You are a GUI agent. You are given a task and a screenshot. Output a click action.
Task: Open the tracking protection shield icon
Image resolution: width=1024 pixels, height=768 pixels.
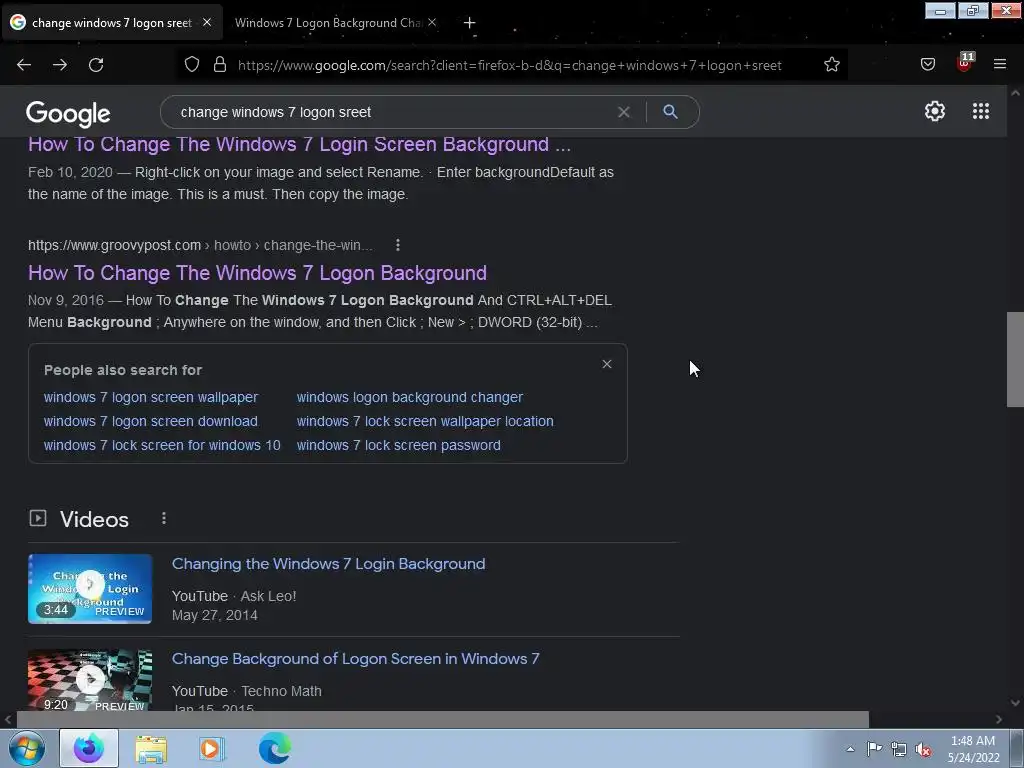(191, 65)
